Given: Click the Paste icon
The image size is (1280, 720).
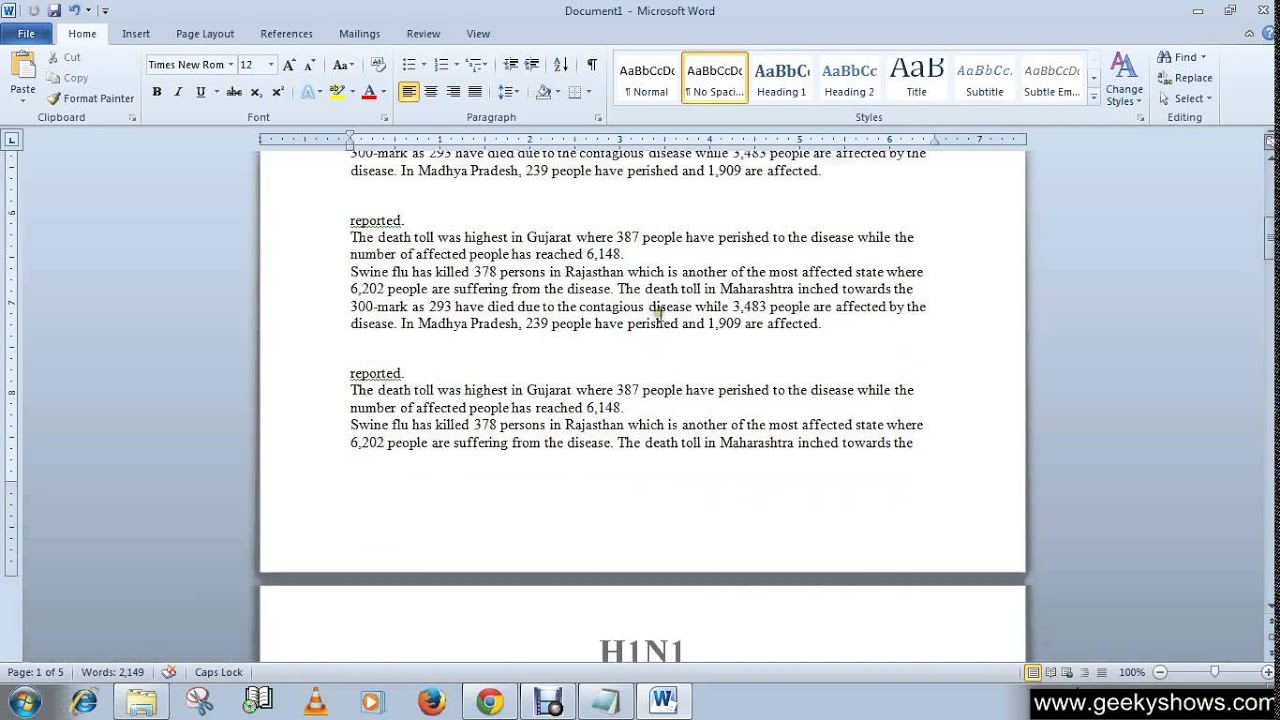Looking at the screenshot, I should point(22,66).
